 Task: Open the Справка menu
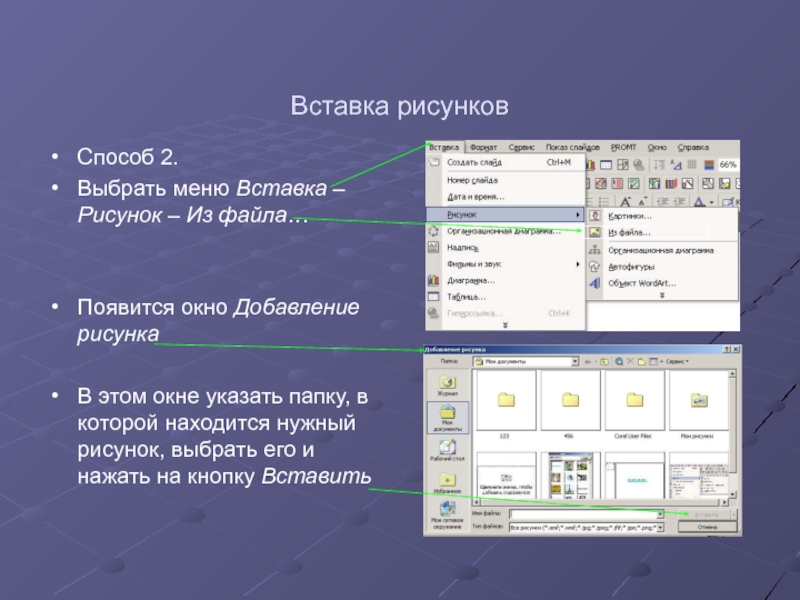point(693,147)
